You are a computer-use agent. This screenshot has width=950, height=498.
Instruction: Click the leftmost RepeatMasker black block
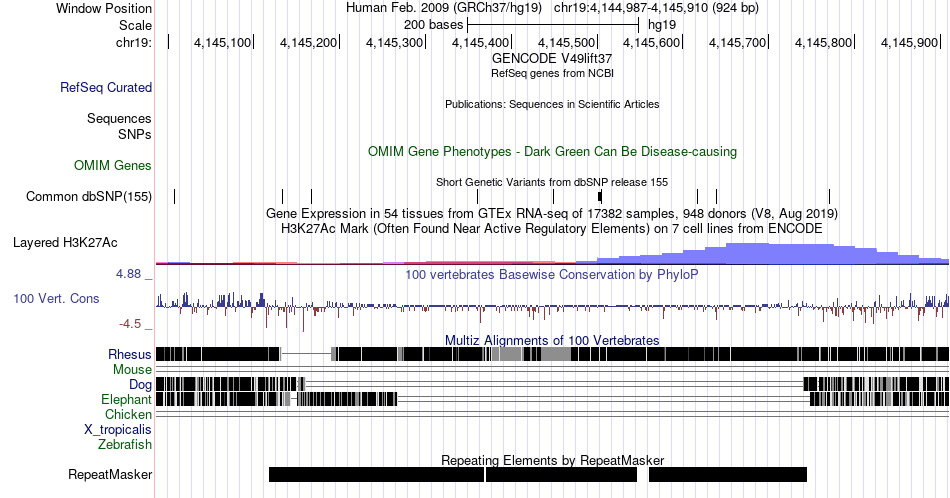(x=376, y=474)
